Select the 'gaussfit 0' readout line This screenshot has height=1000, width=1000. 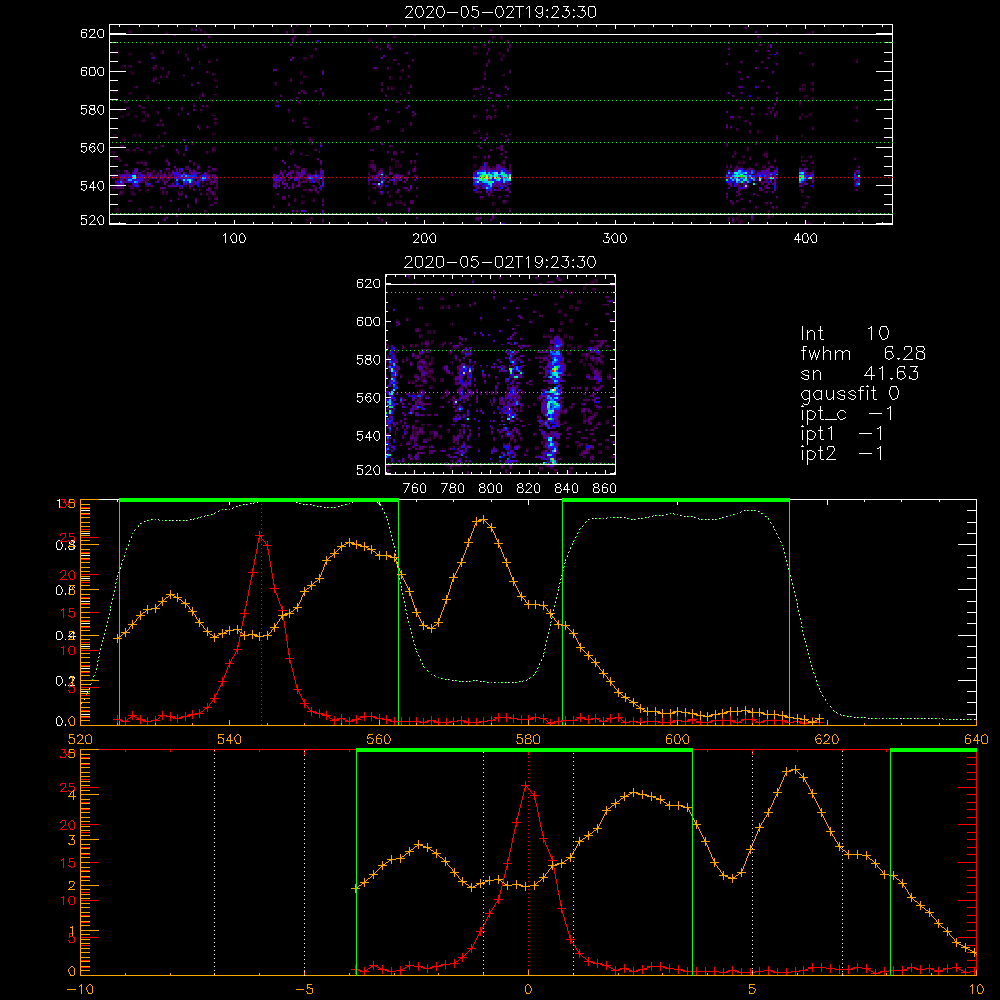tap(849, 393)
